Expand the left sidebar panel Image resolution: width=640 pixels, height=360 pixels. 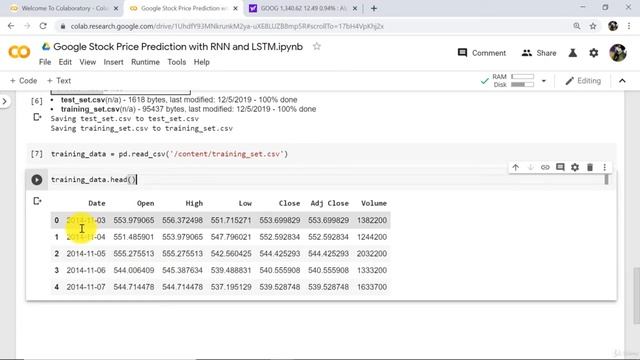coord(4,101)
